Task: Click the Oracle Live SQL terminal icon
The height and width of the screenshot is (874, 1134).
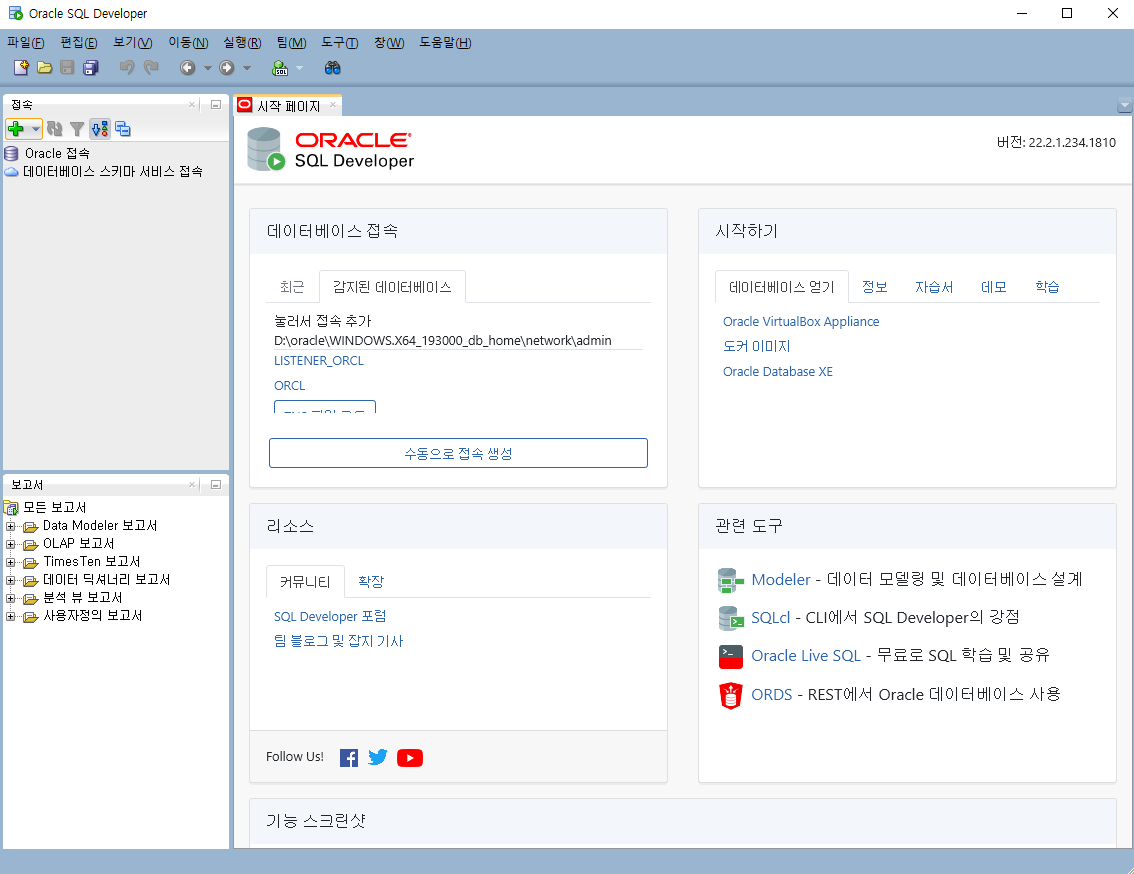Action: pyautogui.click(x=730, y=656)
